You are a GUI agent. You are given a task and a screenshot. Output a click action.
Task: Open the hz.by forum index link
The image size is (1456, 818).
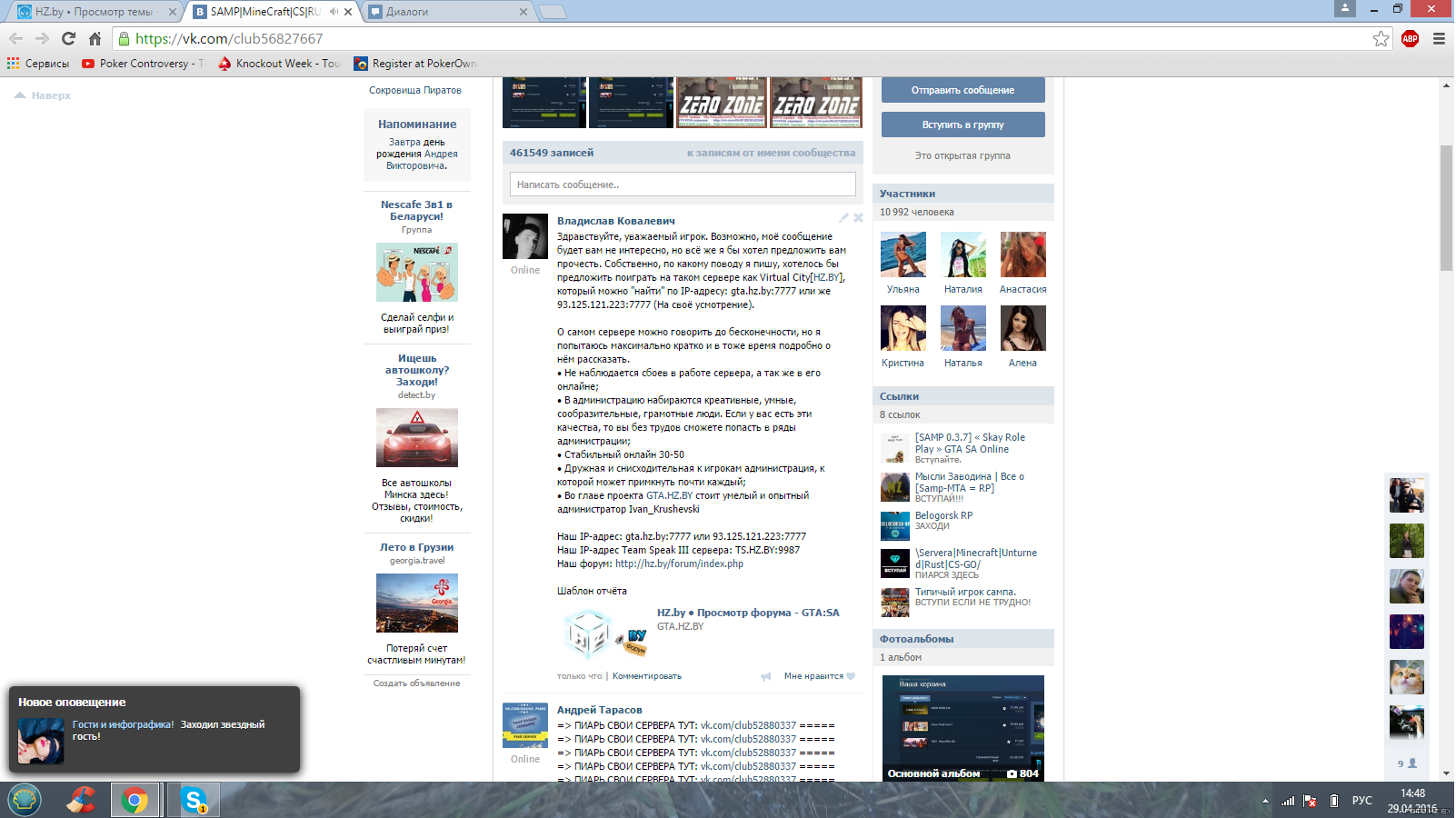679,564
